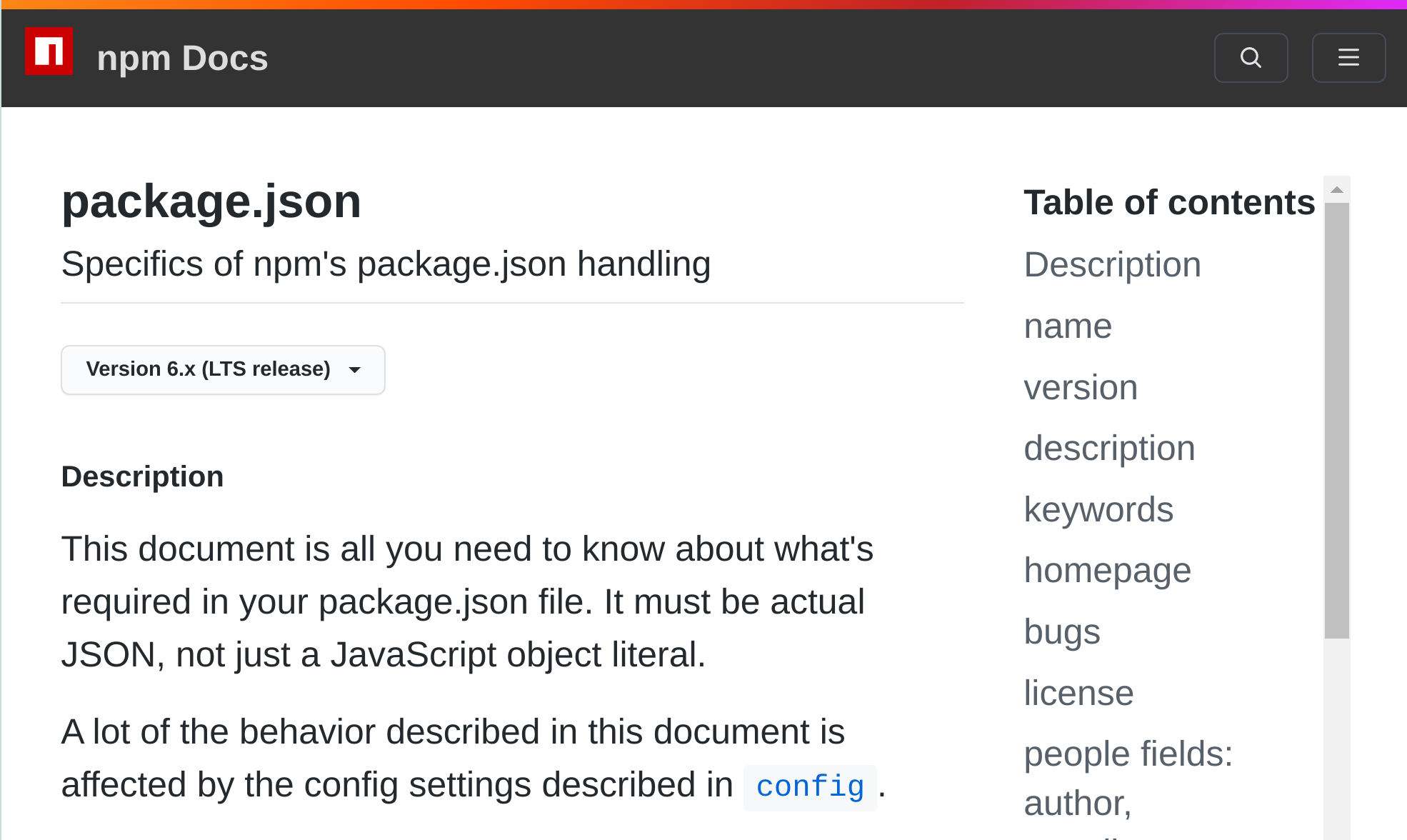The image size is (1407, 840).
Task: Follow the config code link
Action: (809, 787)
